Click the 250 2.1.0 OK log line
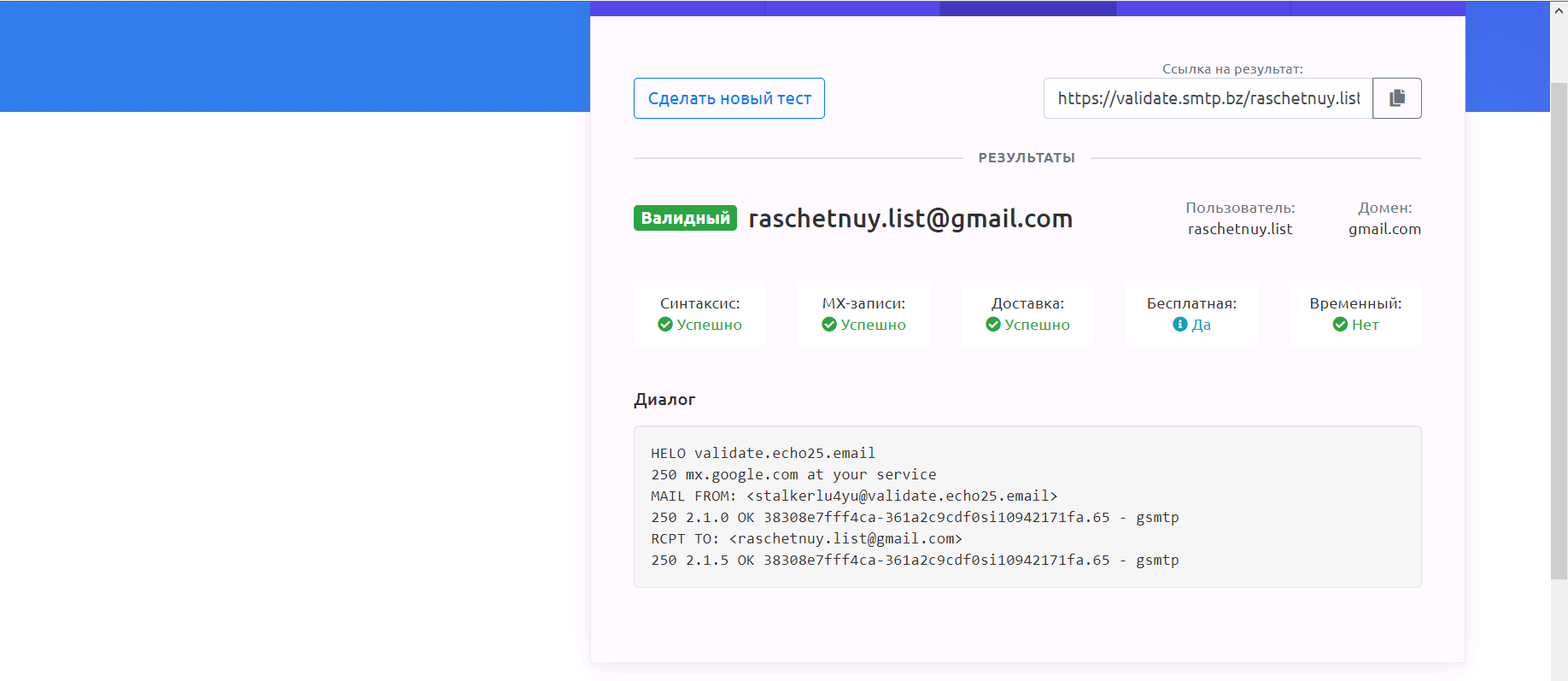The width and height of the screenshot is (1568, 681). [x=915, y=517]
